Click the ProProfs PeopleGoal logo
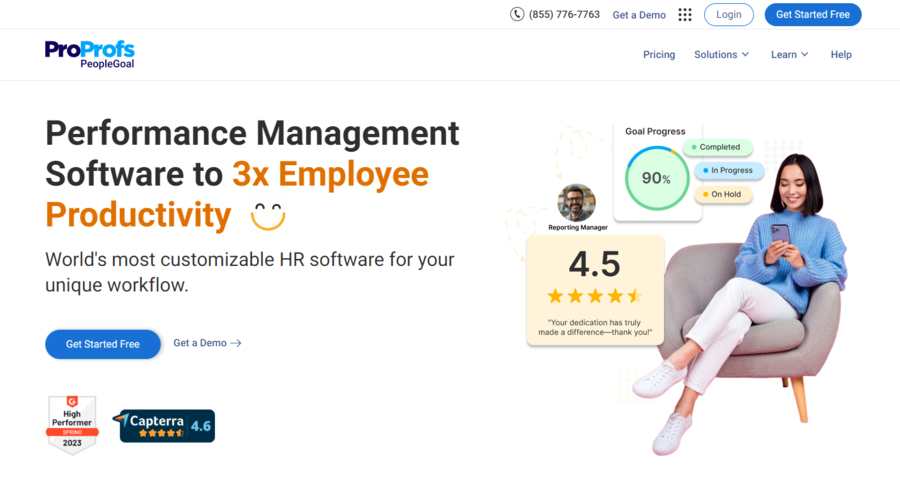900x500 pixels. pyautogui.click(x=89, y=54)
